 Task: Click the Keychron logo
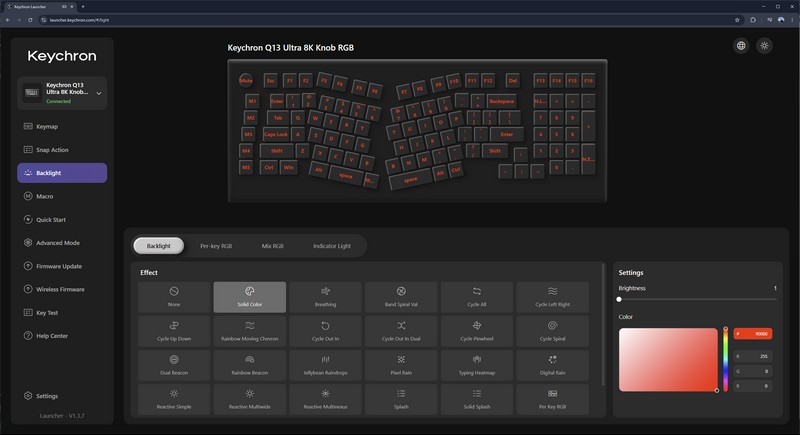[x=62, y=56]
